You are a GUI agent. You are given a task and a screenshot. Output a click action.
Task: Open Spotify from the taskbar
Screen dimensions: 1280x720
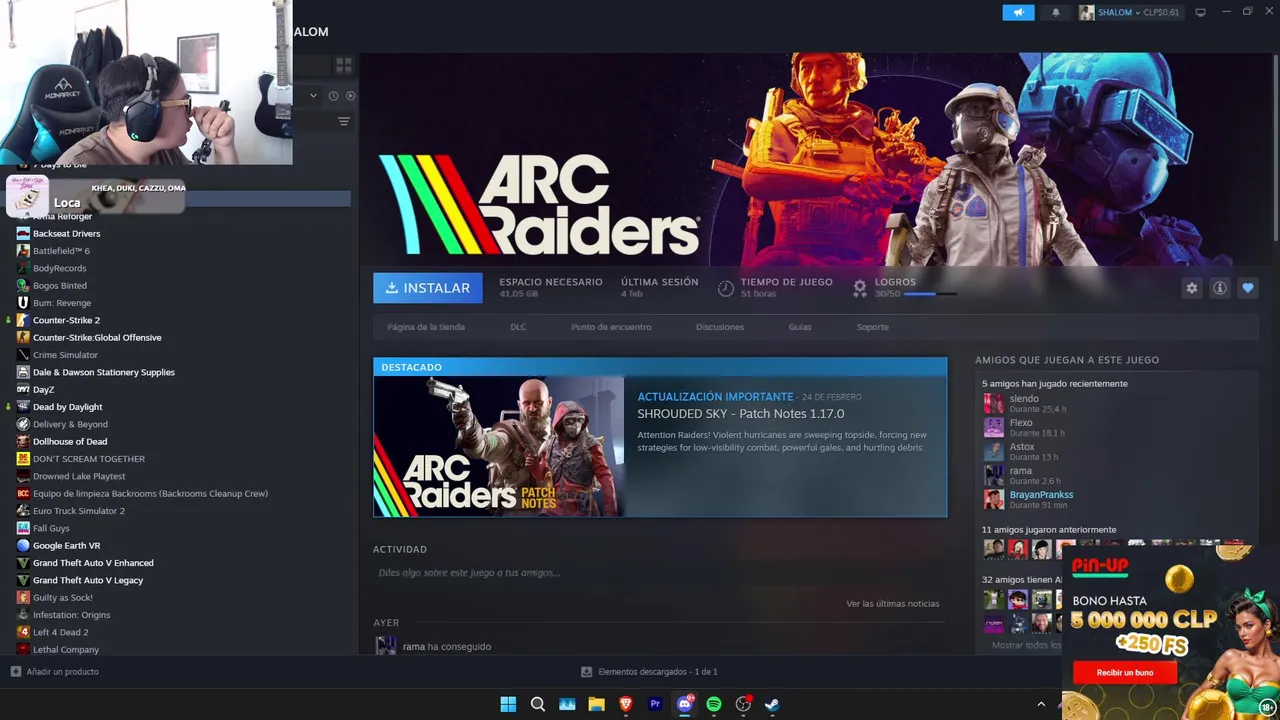(714, 704)
